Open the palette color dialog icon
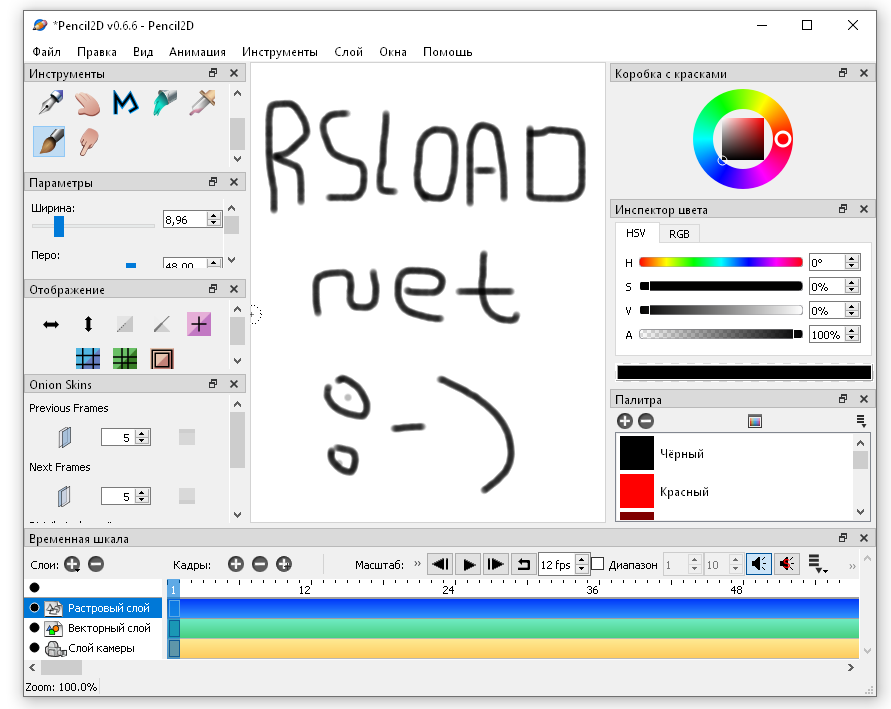 (755, 421)
